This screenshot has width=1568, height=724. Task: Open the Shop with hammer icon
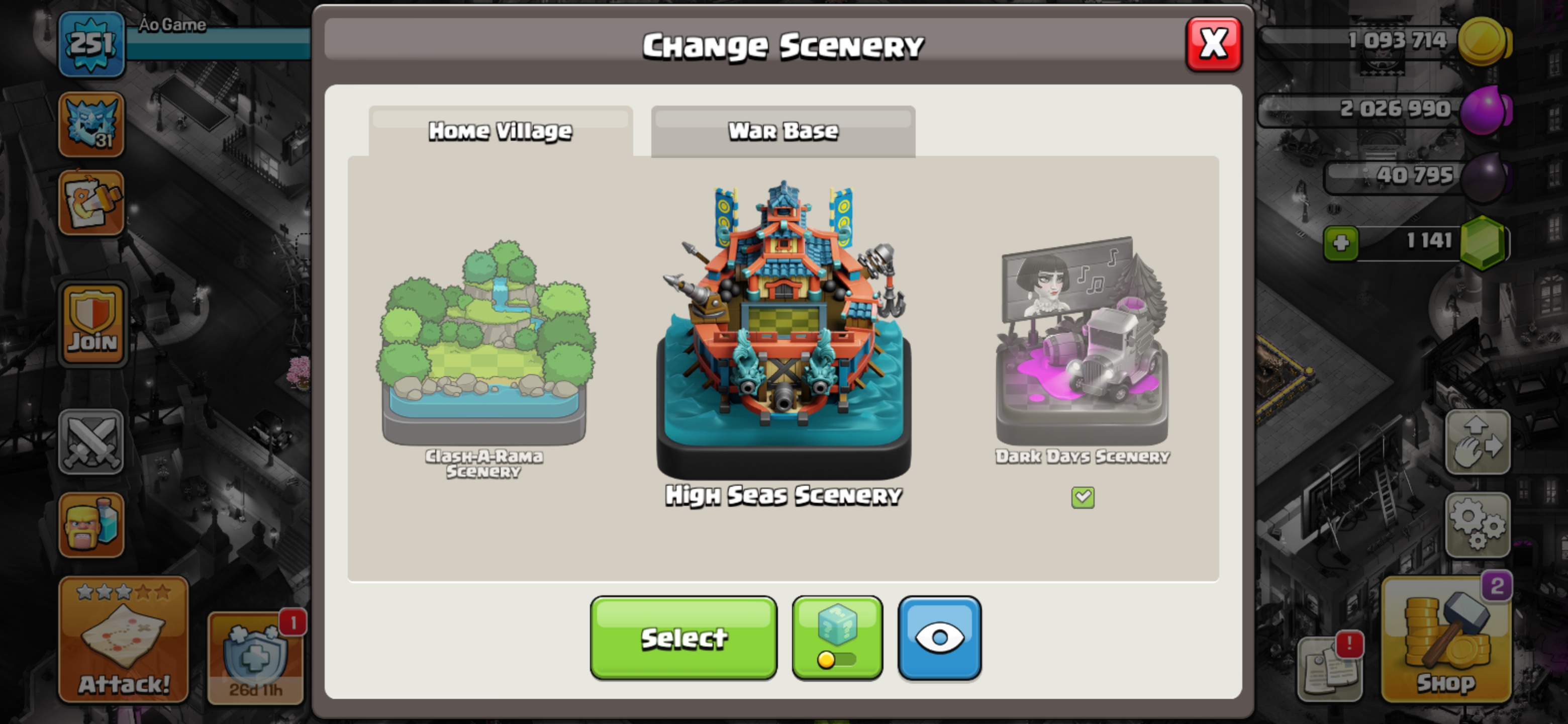tap(1446, 640)
